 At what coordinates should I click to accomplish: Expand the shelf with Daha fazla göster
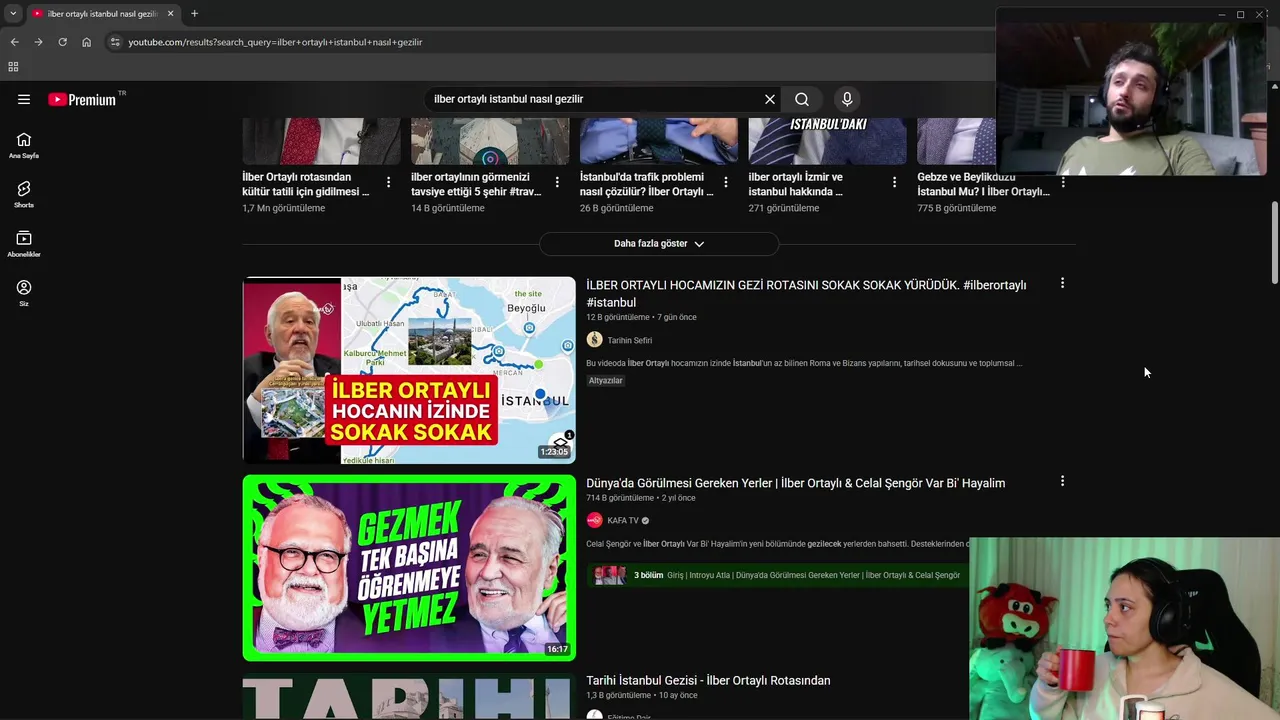click(x=659, y=243)
